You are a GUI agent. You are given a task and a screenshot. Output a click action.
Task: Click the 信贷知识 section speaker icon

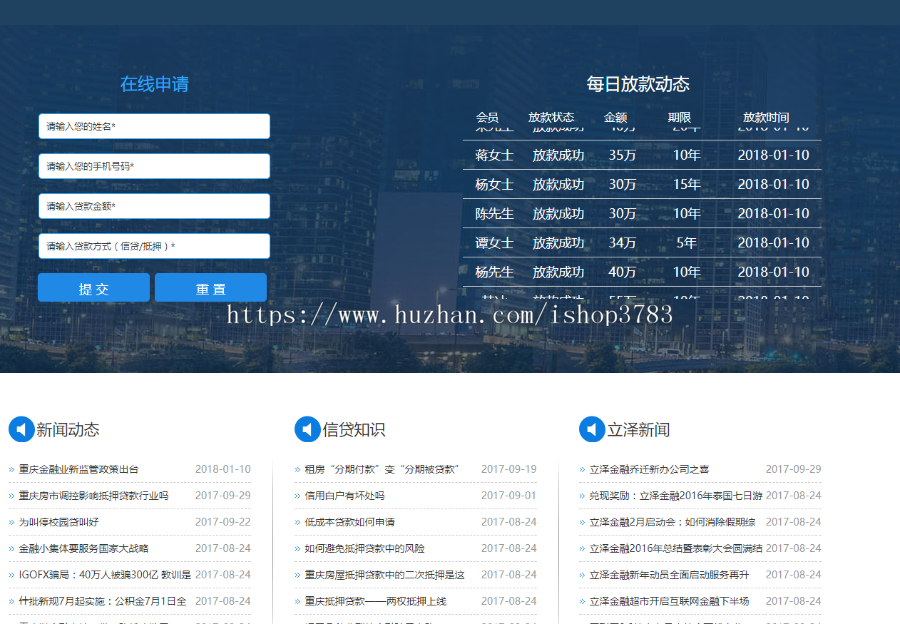click(306, 429)
